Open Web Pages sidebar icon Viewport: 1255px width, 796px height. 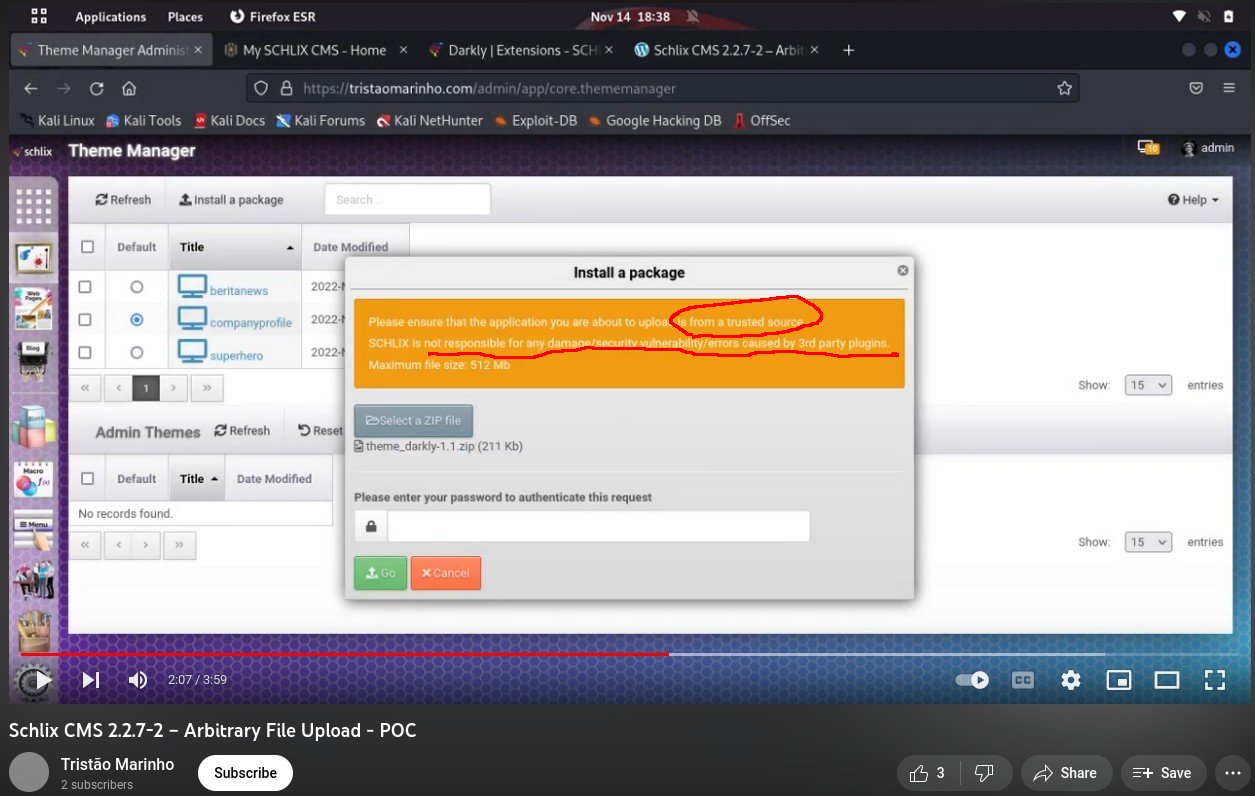click(33, 309)
